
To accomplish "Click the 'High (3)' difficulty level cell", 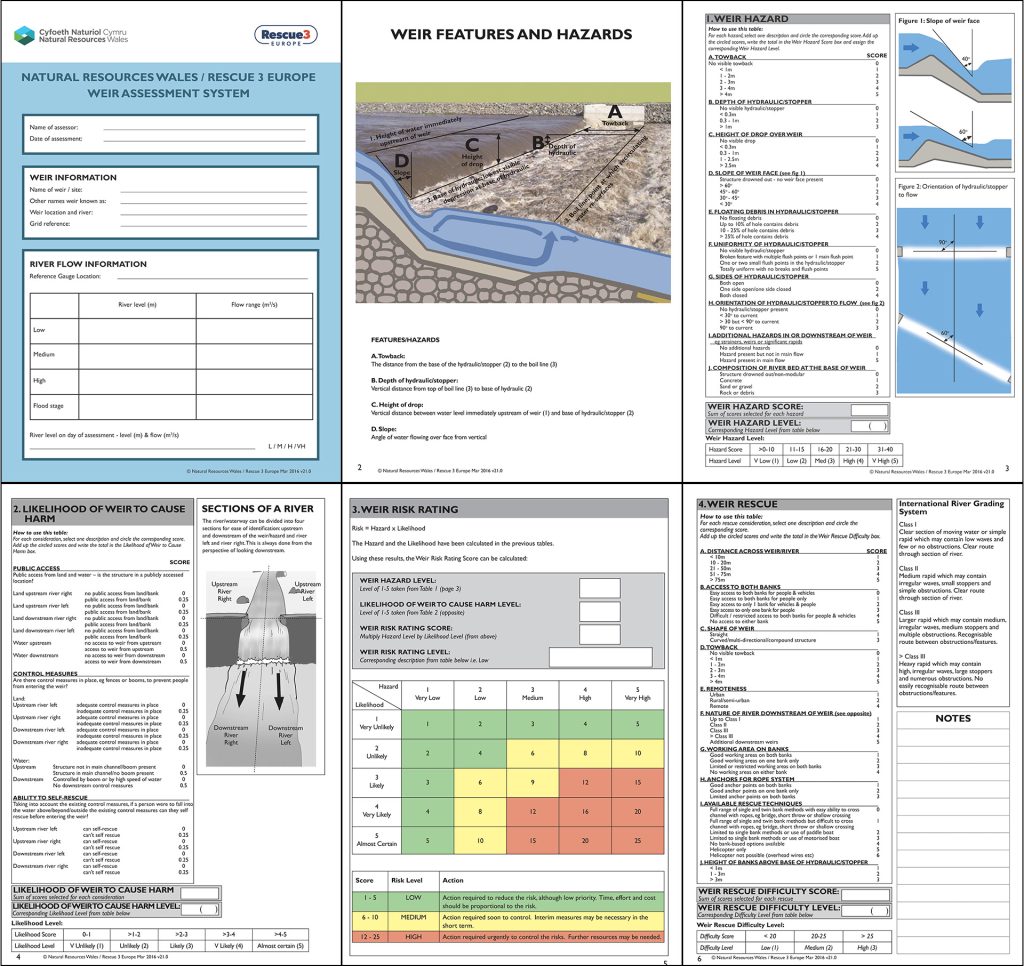I will point(867,948).
